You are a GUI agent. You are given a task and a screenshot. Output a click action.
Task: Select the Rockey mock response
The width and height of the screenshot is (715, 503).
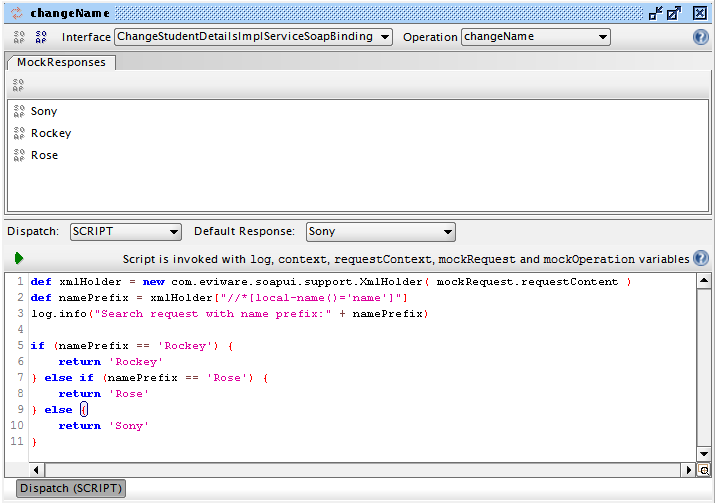(x=50, y=133)
